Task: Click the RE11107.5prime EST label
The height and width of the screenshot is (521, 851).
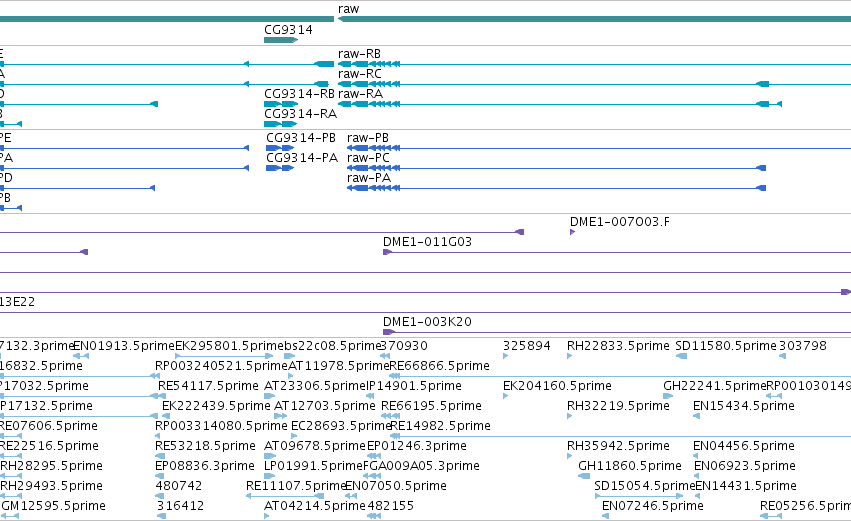Action: pyautogui.click(x=296, y=486)
